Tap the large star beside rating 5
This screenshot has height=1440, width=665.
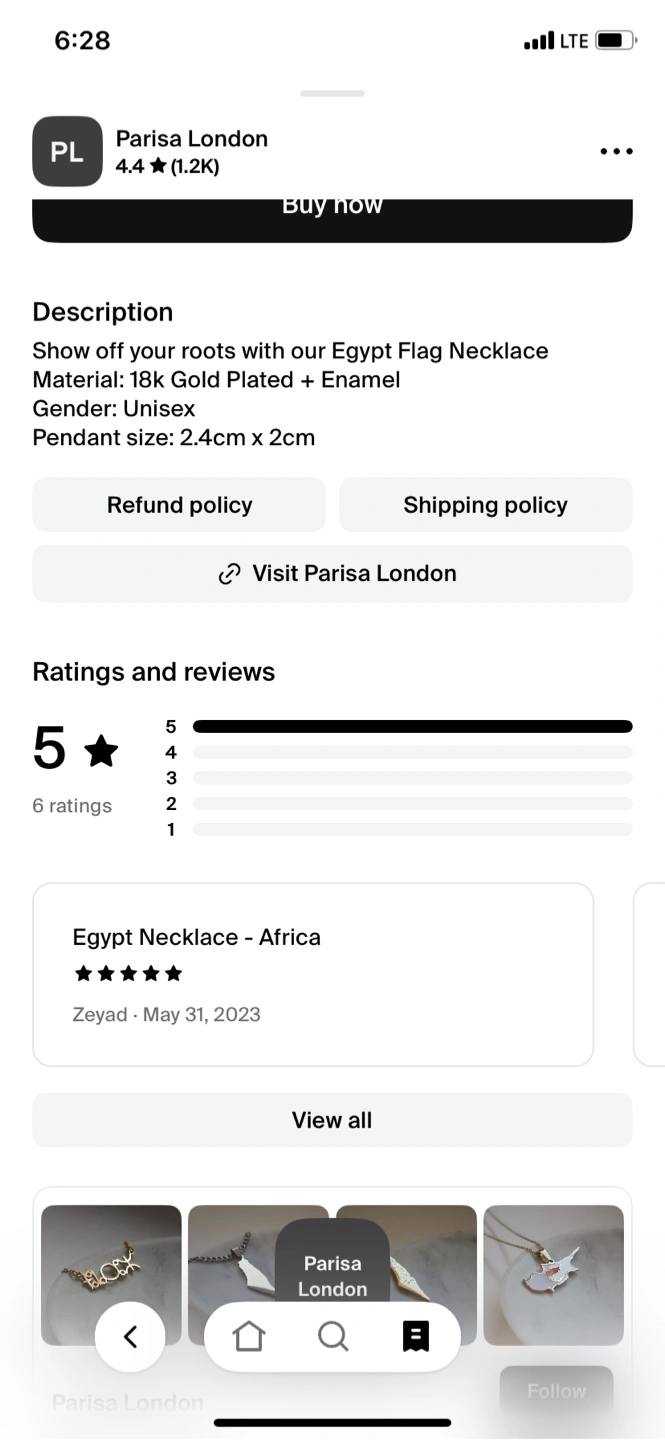coord(101,750)
